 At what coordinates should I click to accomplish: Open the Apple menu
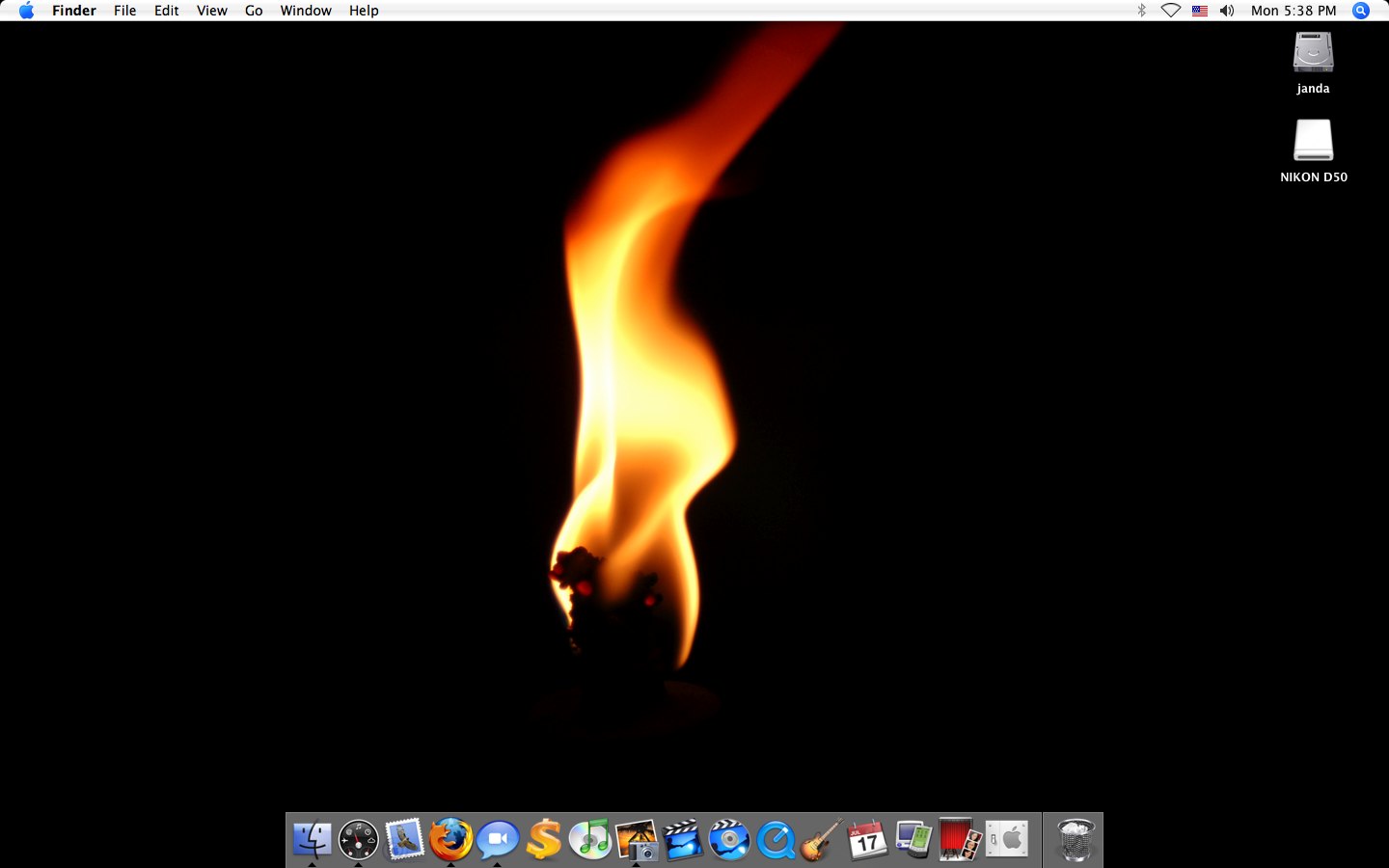click(26, 11)
